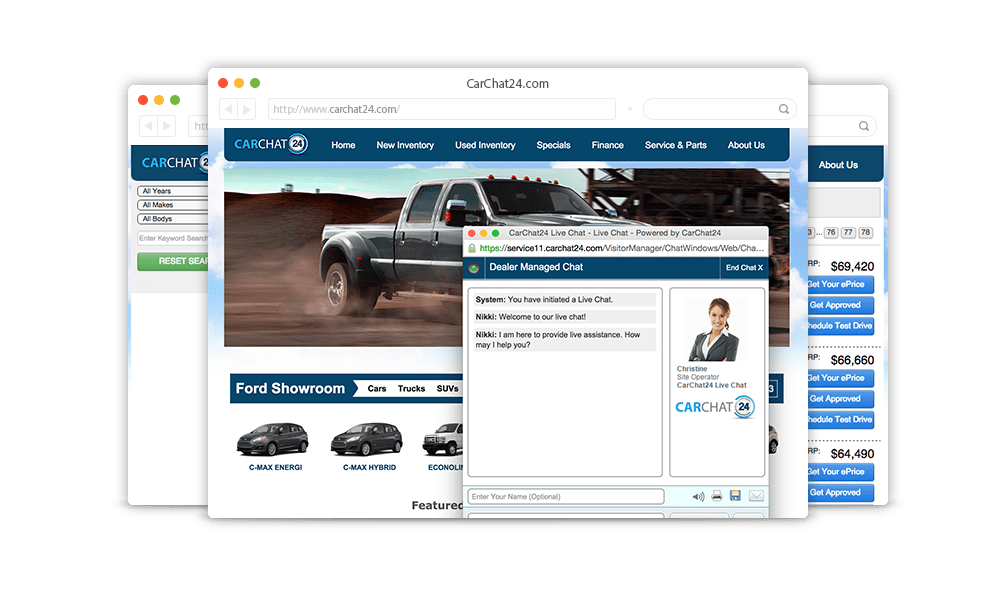The width and height of the screenshot is (1000, 600).
Task: Click Get Your ePrice under $64,490
Action: (840, 472)
